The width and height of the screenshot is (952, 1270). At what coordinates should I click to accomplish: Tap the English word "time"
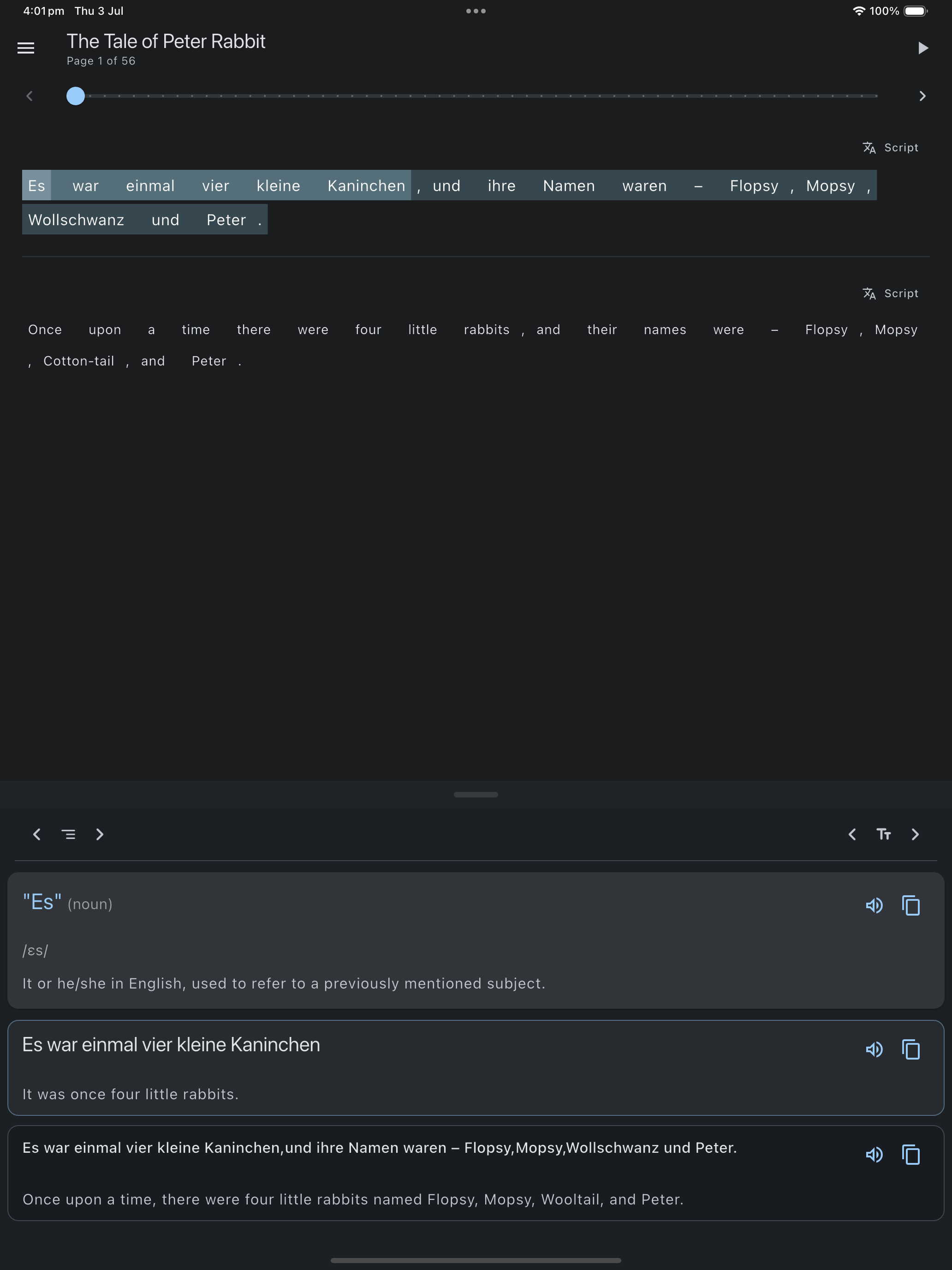[x=196, y=329]
